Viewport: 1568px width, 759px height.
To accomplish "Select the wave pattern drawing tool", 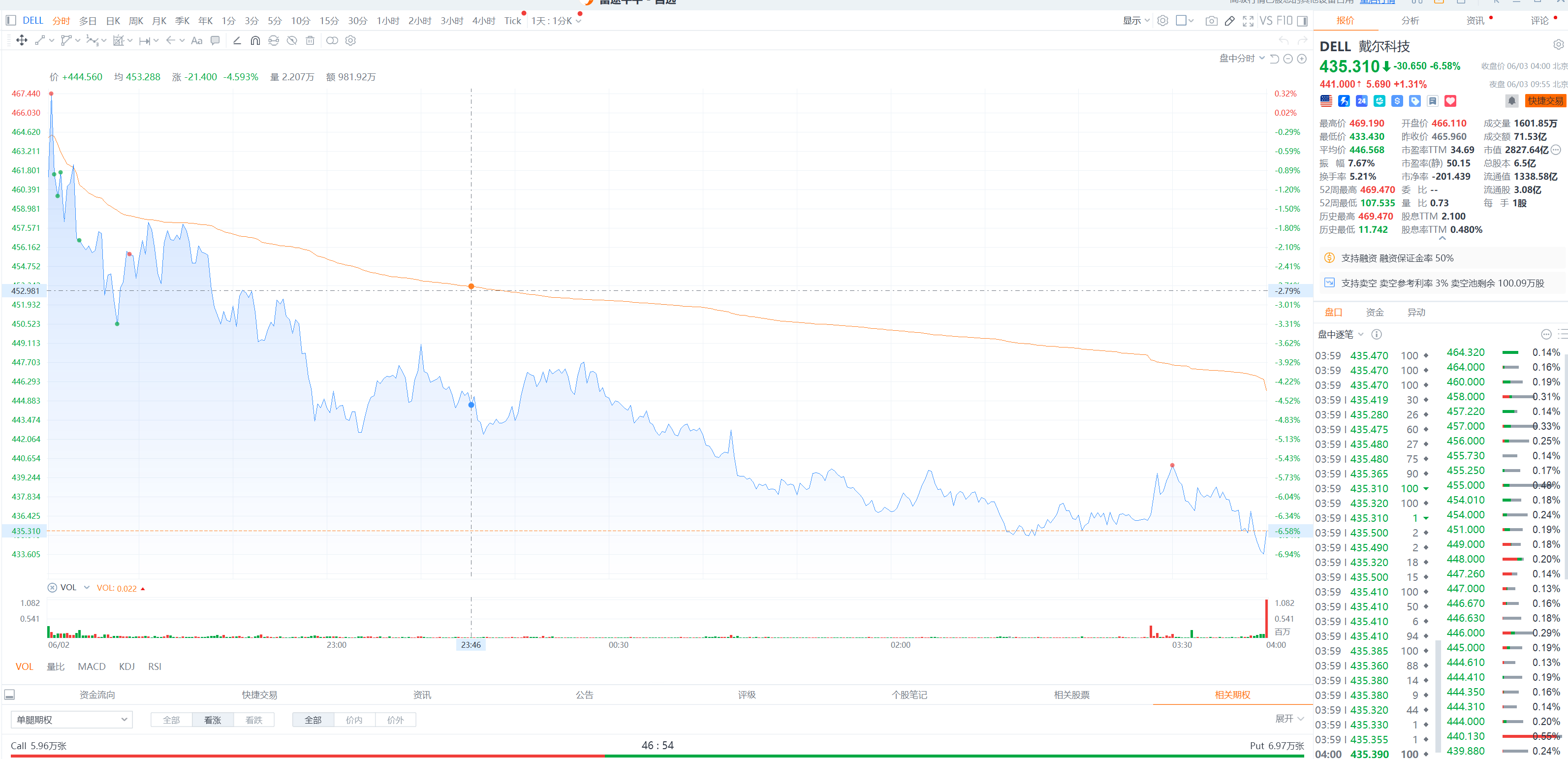I will (x=92, y=41).
